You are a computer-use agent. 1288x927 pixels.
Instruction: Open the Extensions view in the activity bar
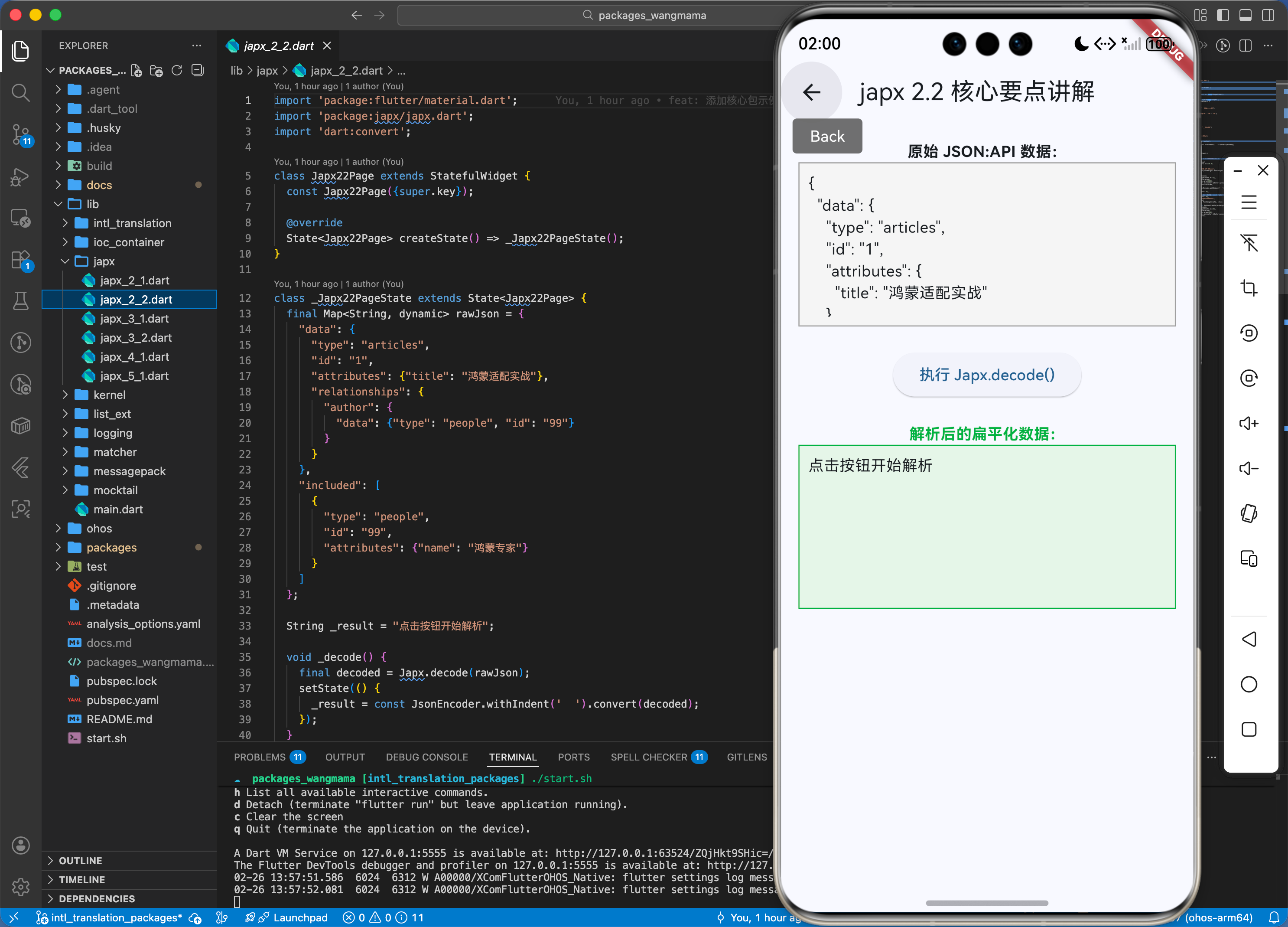[20, 260]
